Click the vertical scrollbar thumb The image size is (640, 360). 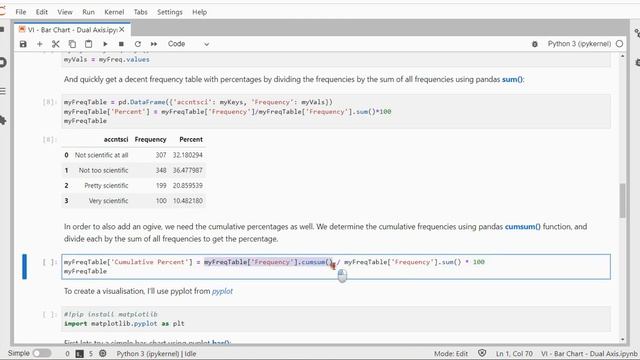[x=622, y=200]
